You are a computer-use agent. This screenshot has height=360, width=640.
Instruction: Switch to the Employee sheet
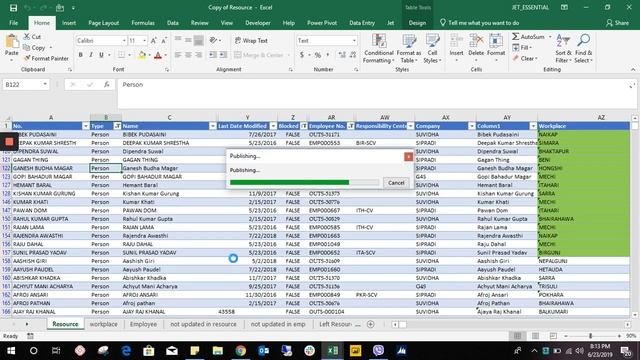tap(143, 324)
